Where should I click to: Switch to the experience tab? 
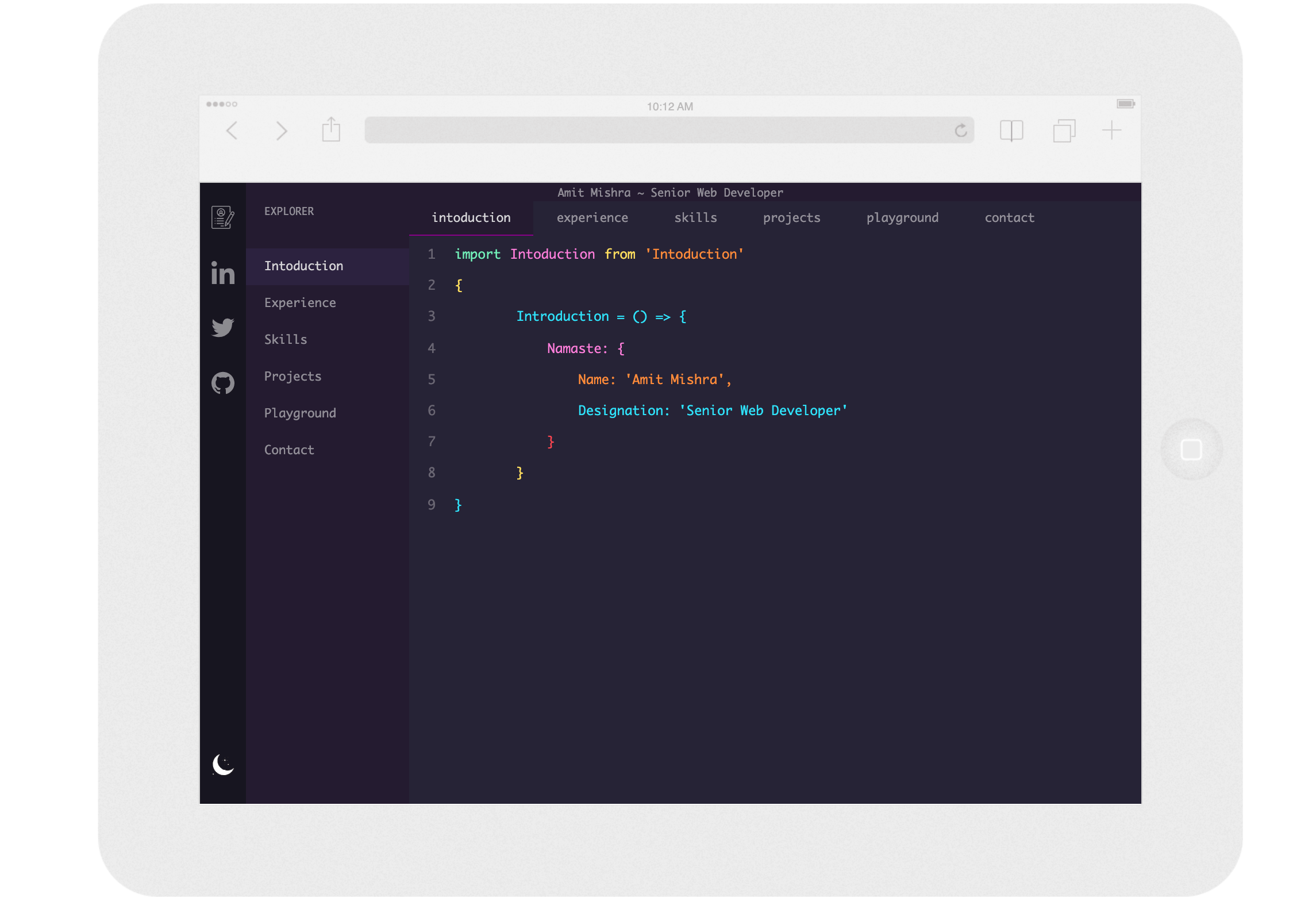point(592,217)
